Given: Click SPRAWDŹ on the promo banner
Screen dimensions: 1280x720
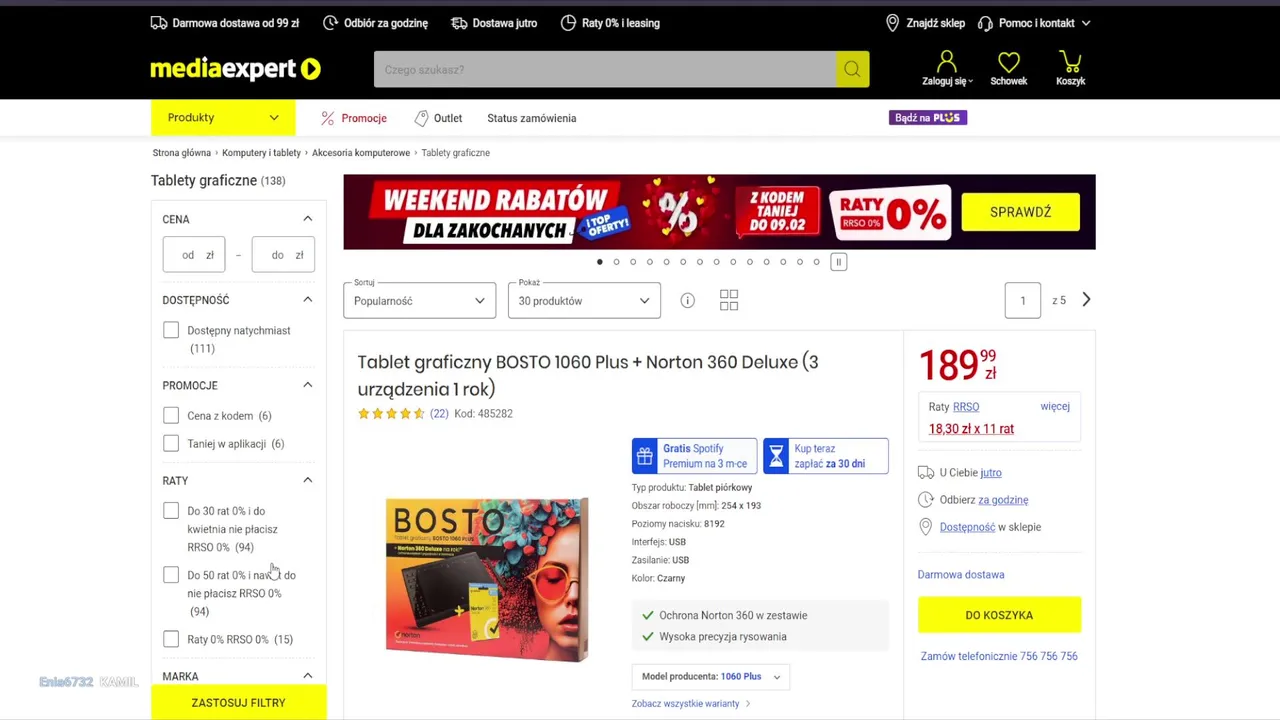Looking at the screenshot, I should [x=1020, y=212].
